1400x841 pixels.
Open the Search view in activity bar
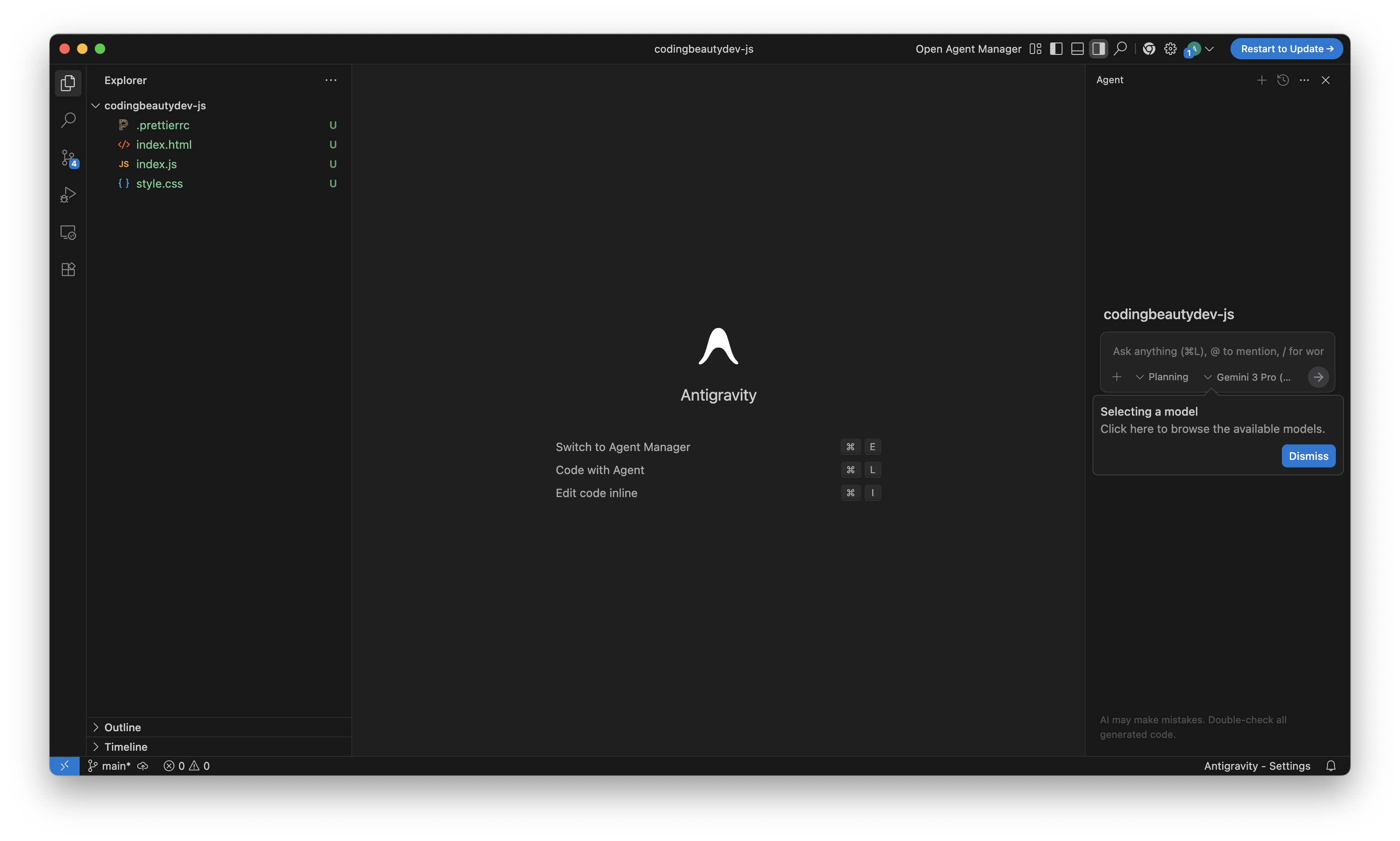(x=68, y=120)
